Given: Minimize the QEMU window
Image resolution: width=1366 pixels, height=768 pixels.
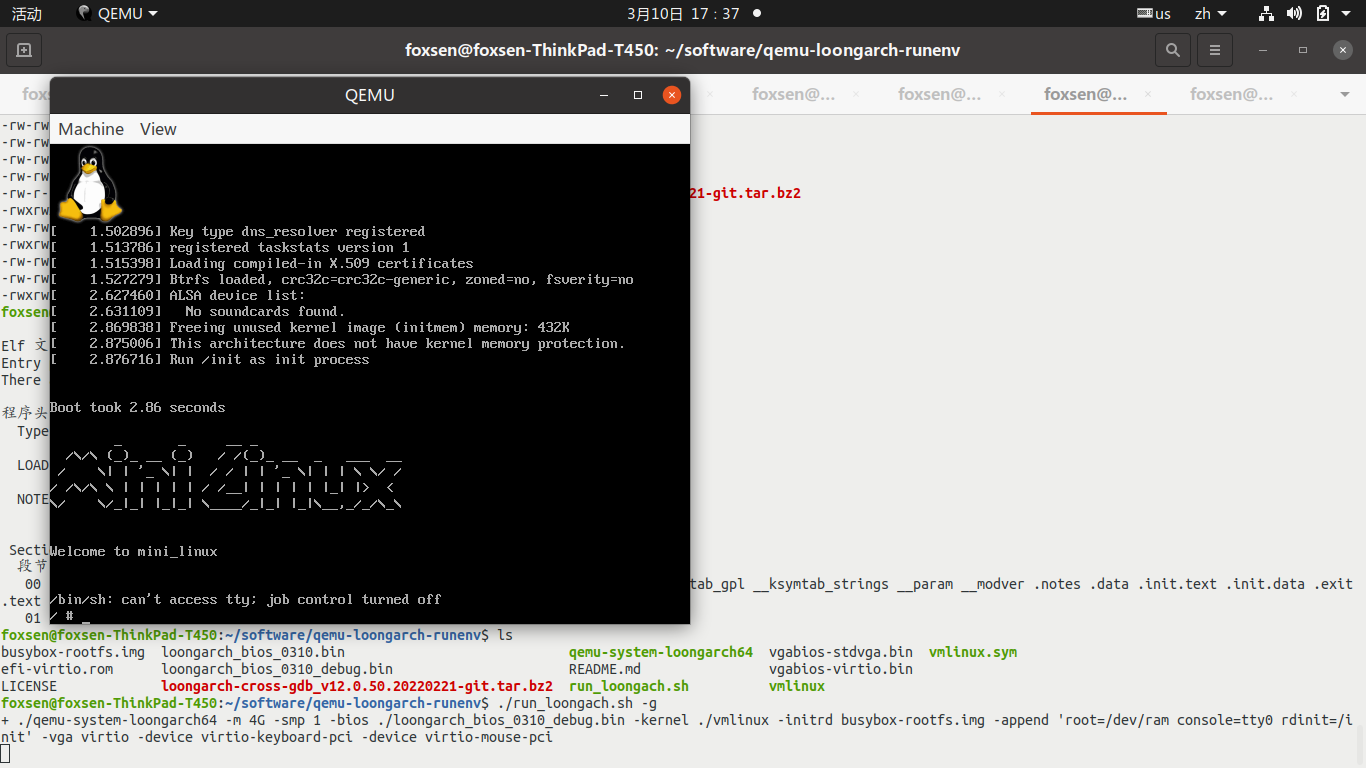Looking at the screenshot, I should [604, 95].
